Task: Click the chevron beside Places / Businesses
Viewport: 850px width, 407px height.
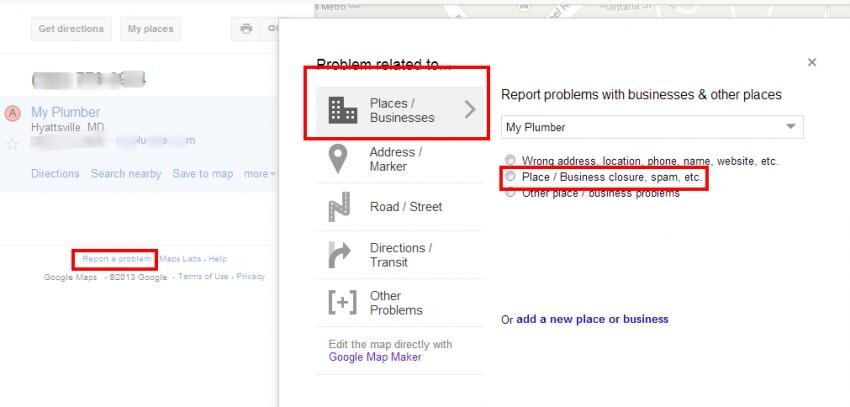Action: (x=470, y=110)
